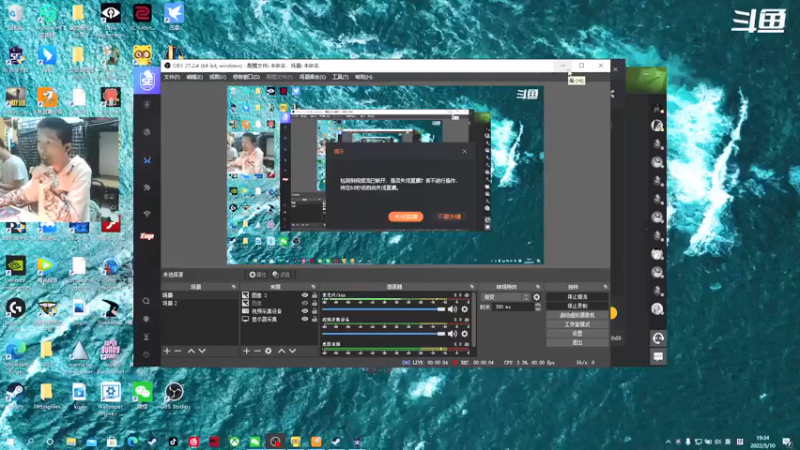800x450 pixels.
Task: Open the scene transition type dropdown
Action: [x=506, y=297]
